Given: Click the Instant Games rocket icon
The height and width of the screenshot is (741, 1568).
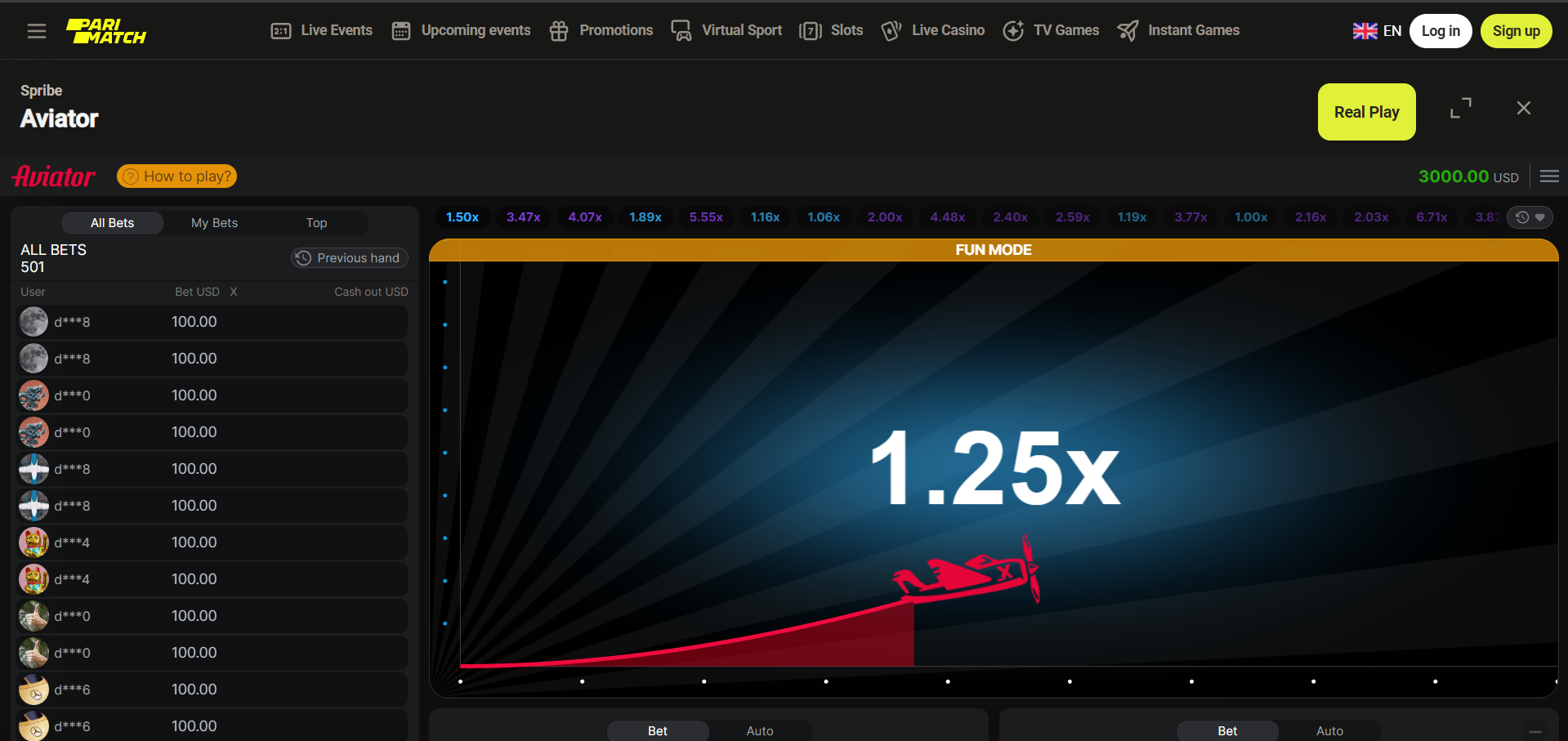Looking at the screenshot, I should [1128, 31].
